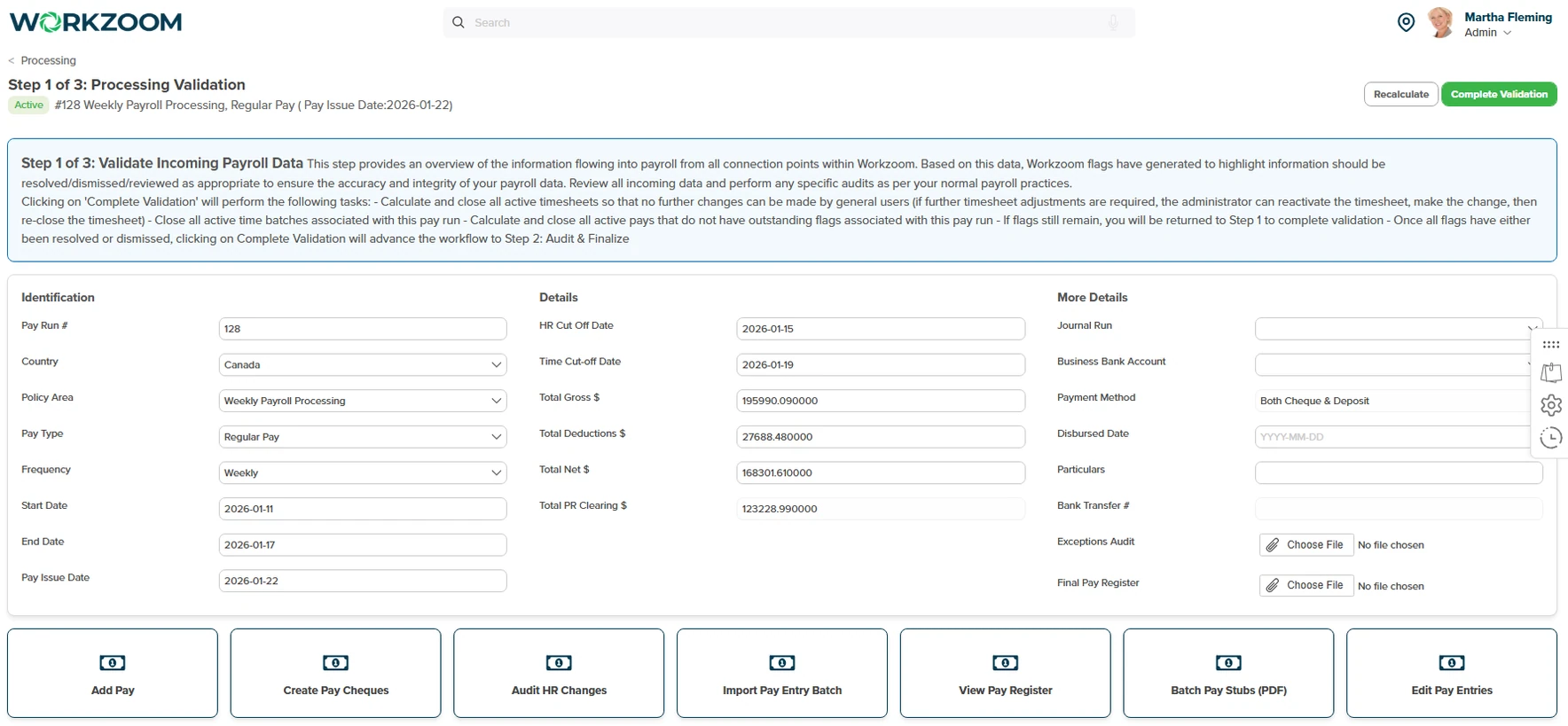This screenshot has width=1568, height=726.
Task: Click the grid dots icon in side panel
Action: coord(1551,345)
